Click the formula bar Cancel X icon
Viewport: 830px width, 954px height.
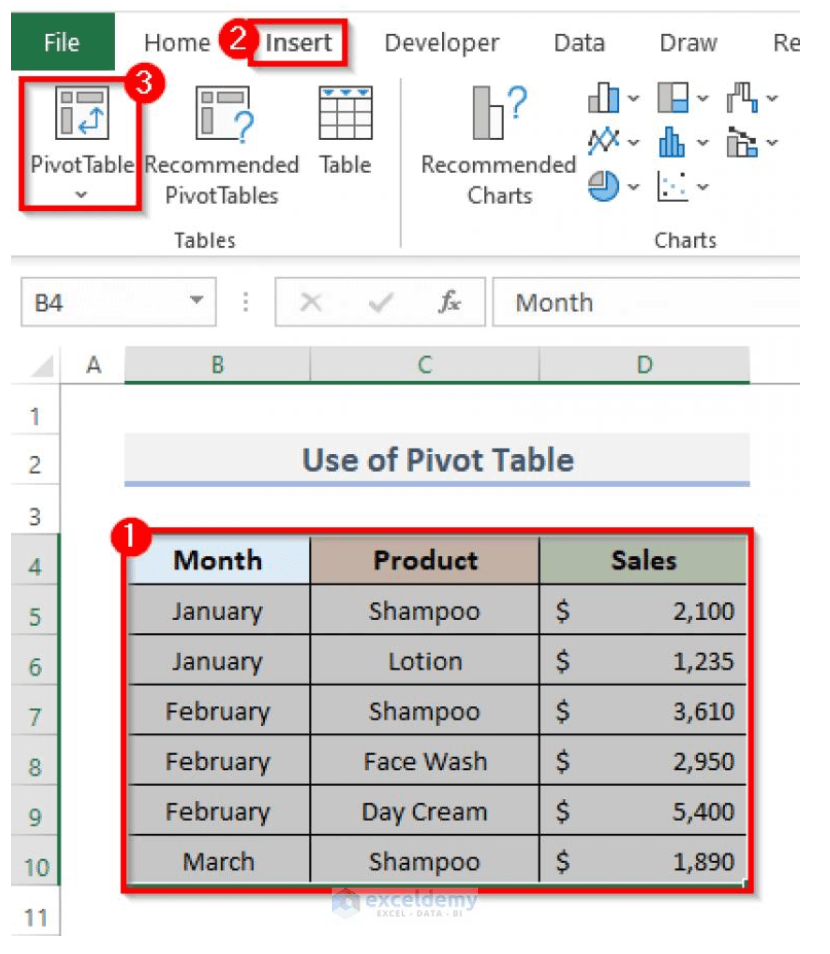311,302
